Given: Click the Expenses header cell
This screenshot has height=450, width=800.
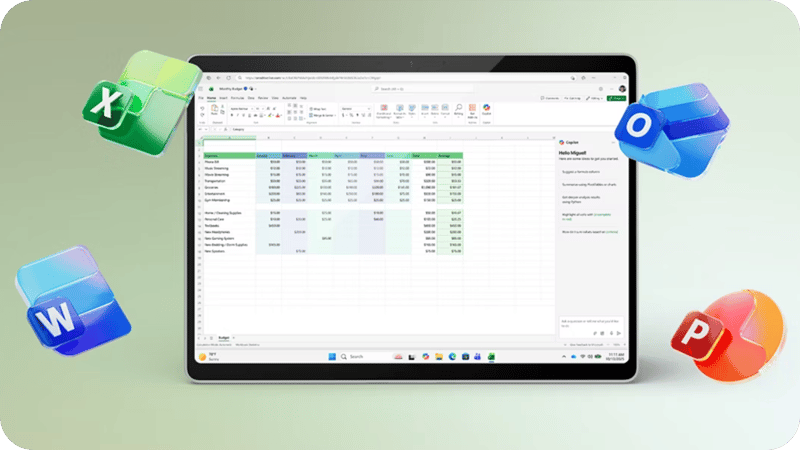Looking at the screenshot, I should tap(229, 156).
